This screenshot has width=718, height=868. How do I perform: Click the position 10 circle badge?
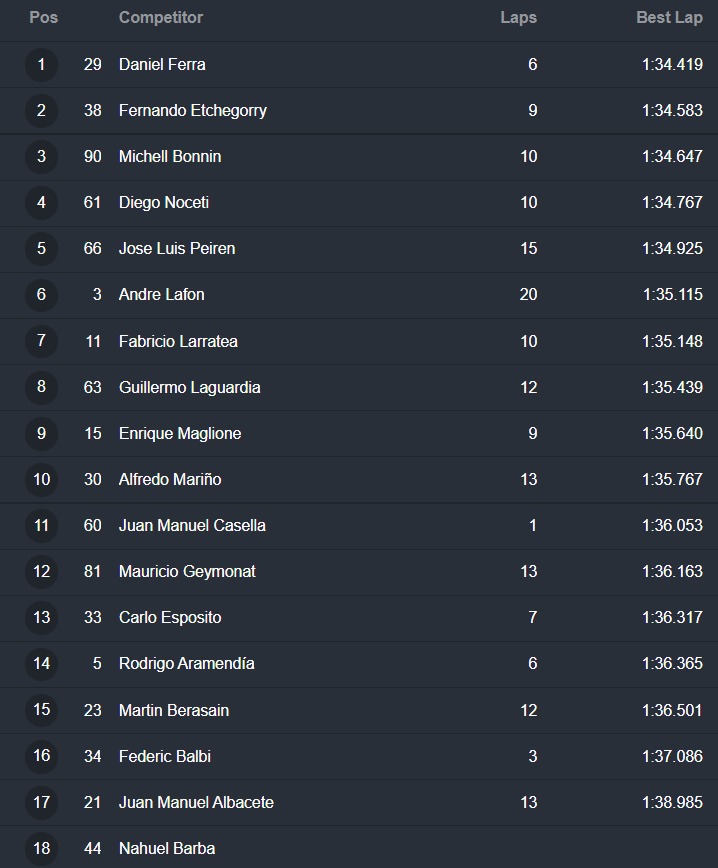42,479
